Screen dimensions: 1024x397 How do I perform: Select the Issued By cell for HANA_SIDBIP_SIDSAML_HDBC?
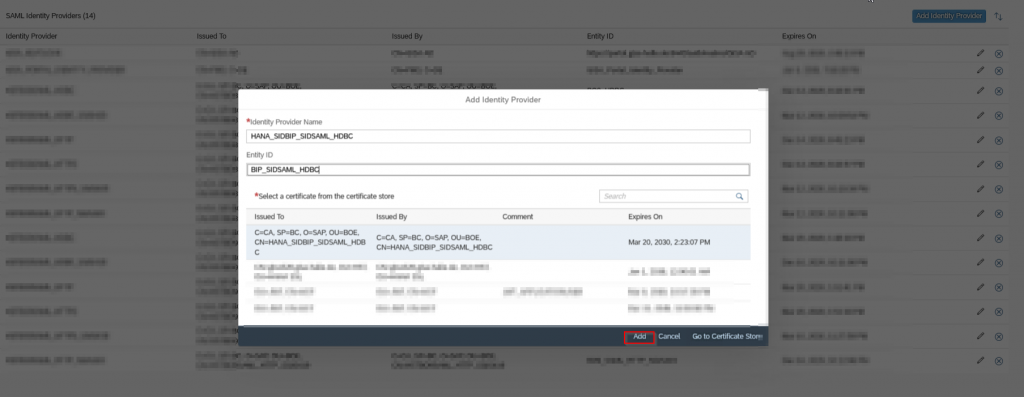tap(434, 242)
